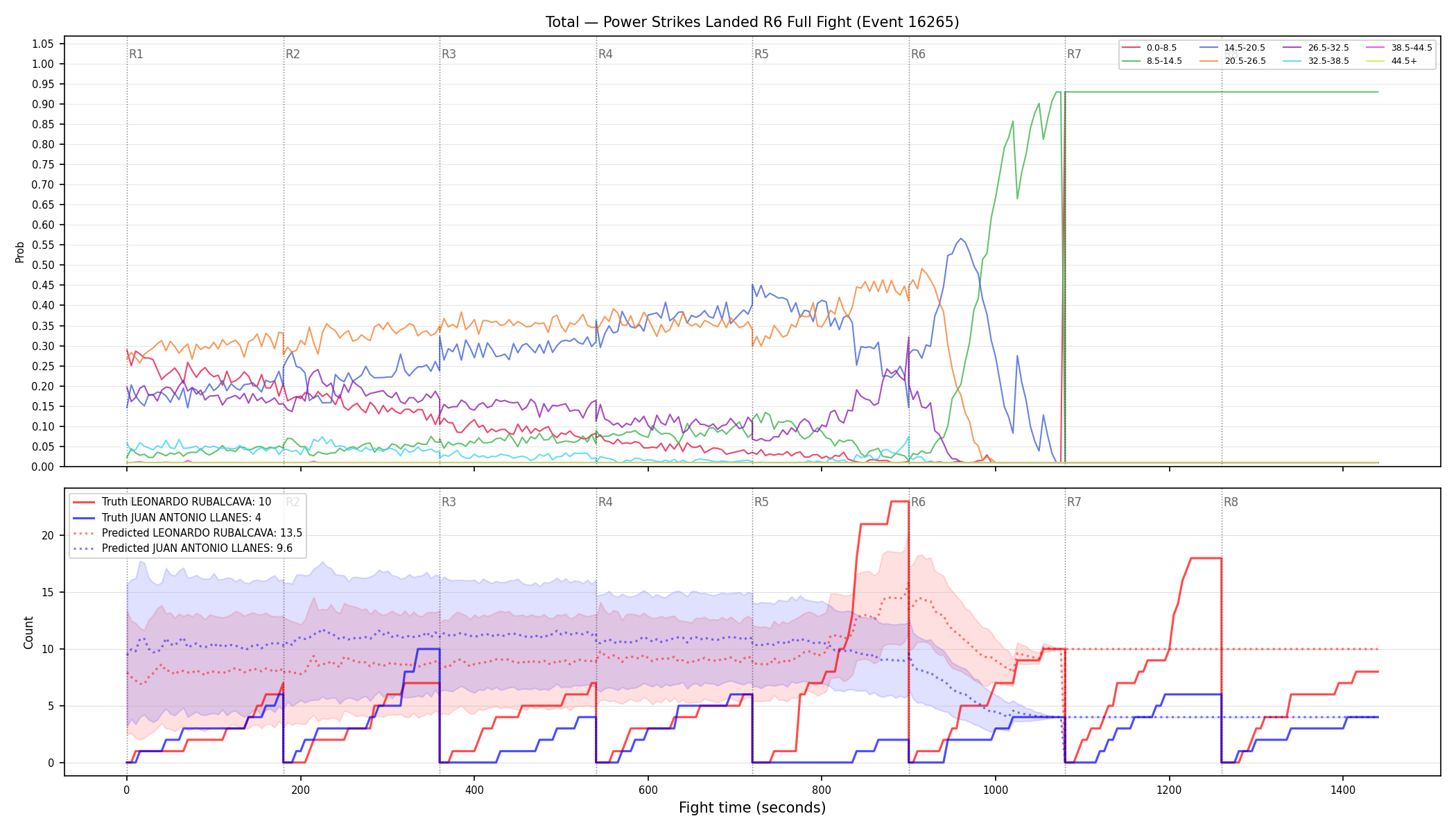Select the 32.5-38.5 legend label
Viewport: 1456px width, 832px height.
1328,61
